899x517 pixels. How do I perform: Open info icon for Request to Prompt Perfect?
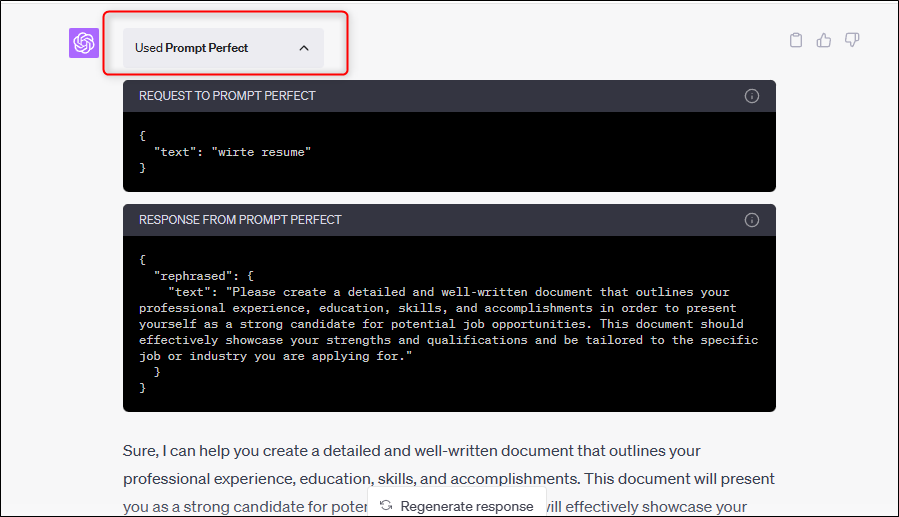pyautogui.click(x=752, y=96)
